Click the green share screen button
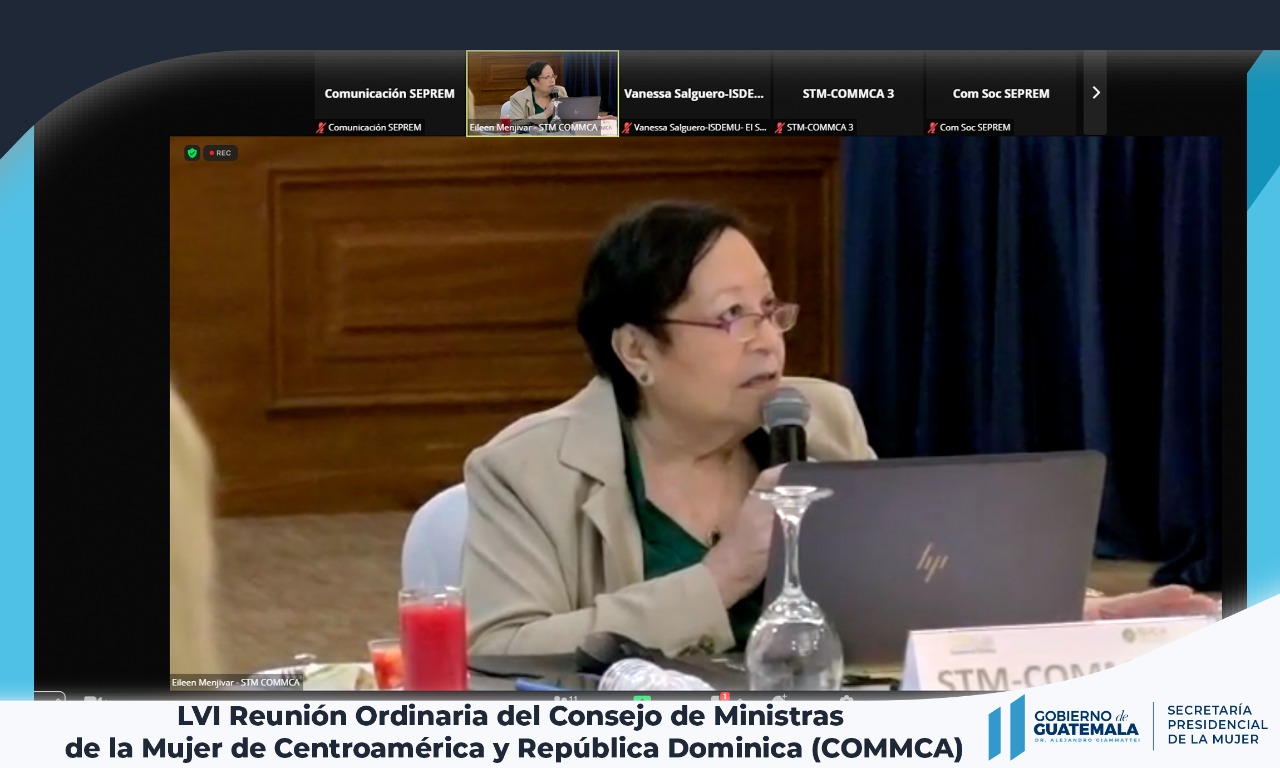Image resolution: width=1280 pixels, height=768 pixels. pyautogui.click(x=642, y=697)
